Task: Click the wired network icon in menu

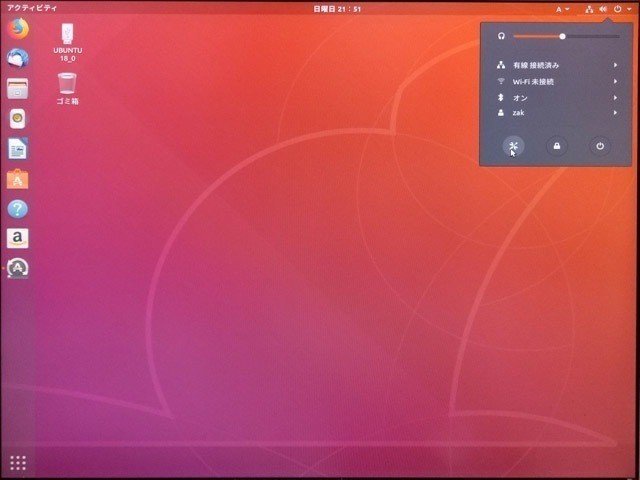Action: (x=501, y=65)
